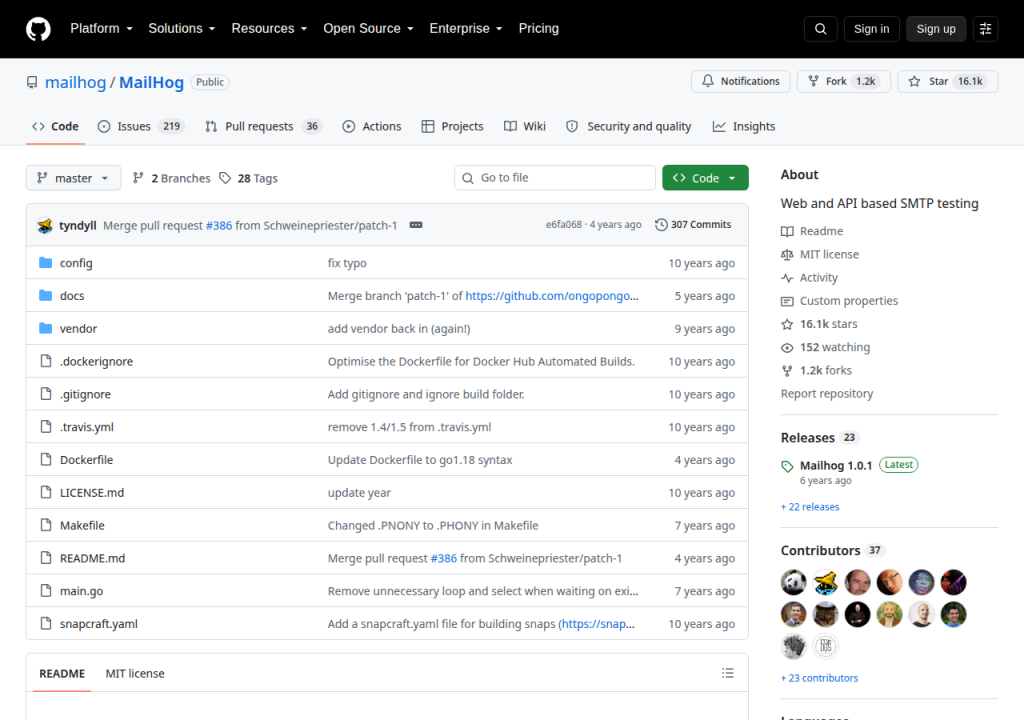
Task: Open snapcraft.yaml file
Action: [x=99, y=624]
